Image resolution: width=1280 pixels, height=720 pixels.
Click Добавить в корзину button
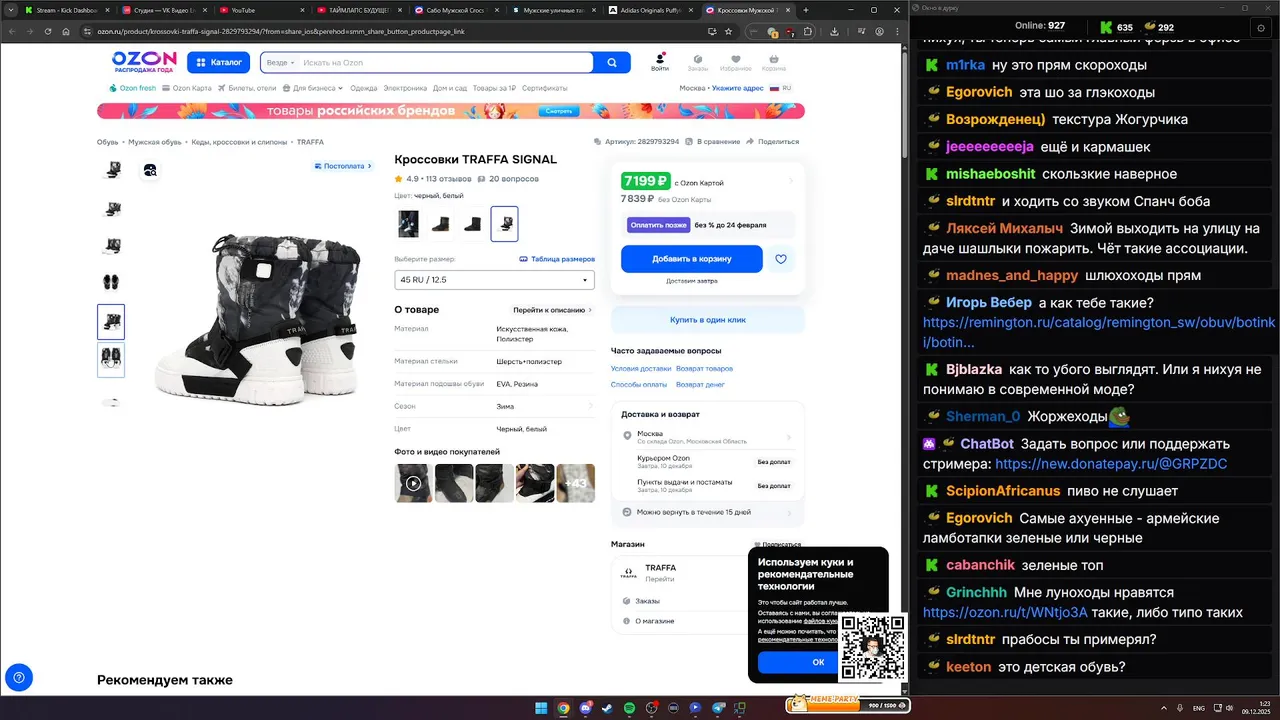pos(692,259)
